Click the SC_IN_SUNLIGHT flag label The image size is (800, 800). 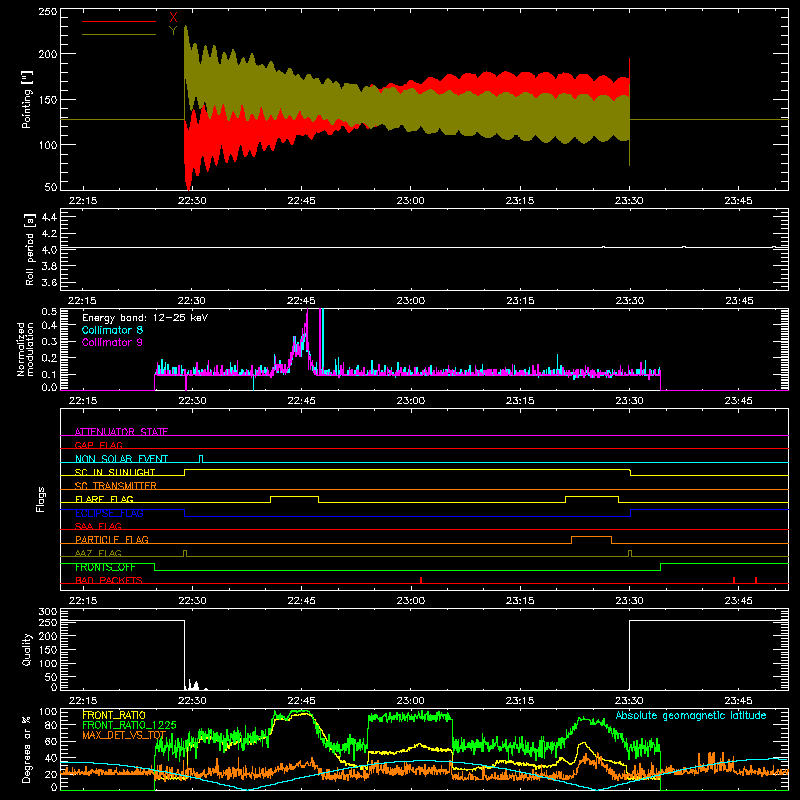[115, 472]
